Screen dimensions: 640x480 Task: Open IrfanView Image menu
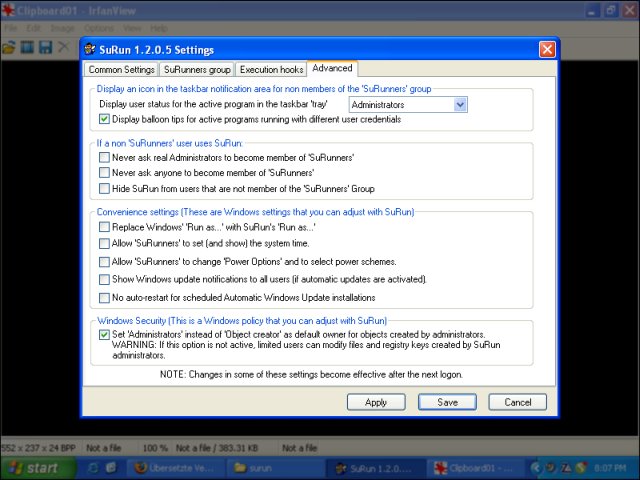(x=62, y=28)
